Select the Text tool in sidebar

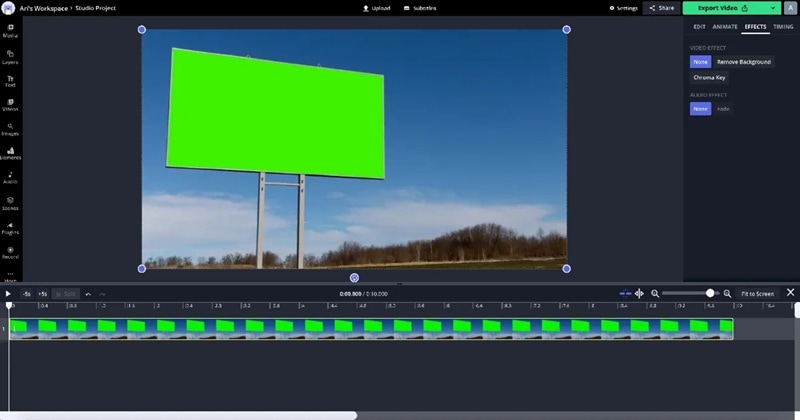click(x=10, y=81)
